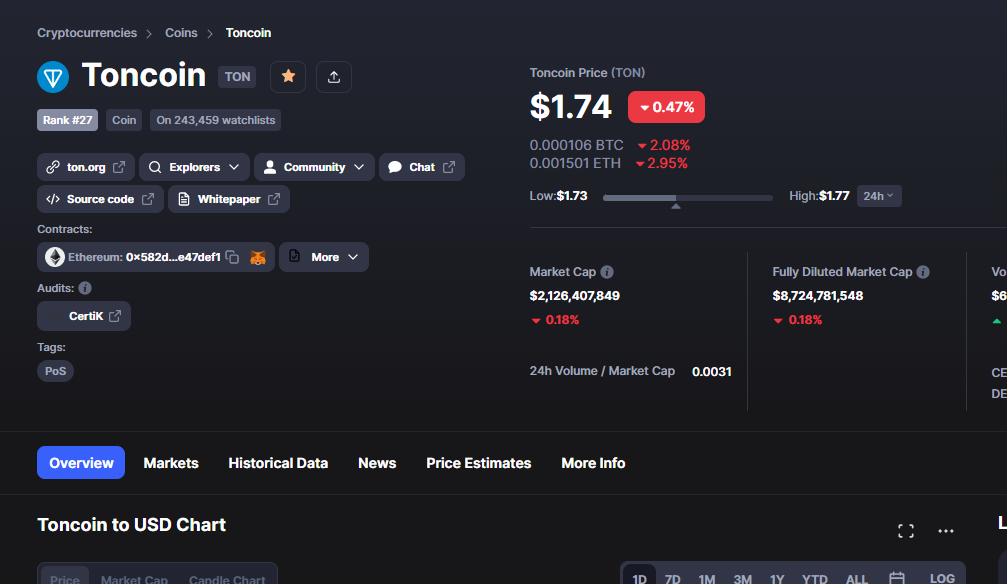1007x584 pixels.
Task: Click the Market Cap info icon
Action: point(606,272)
